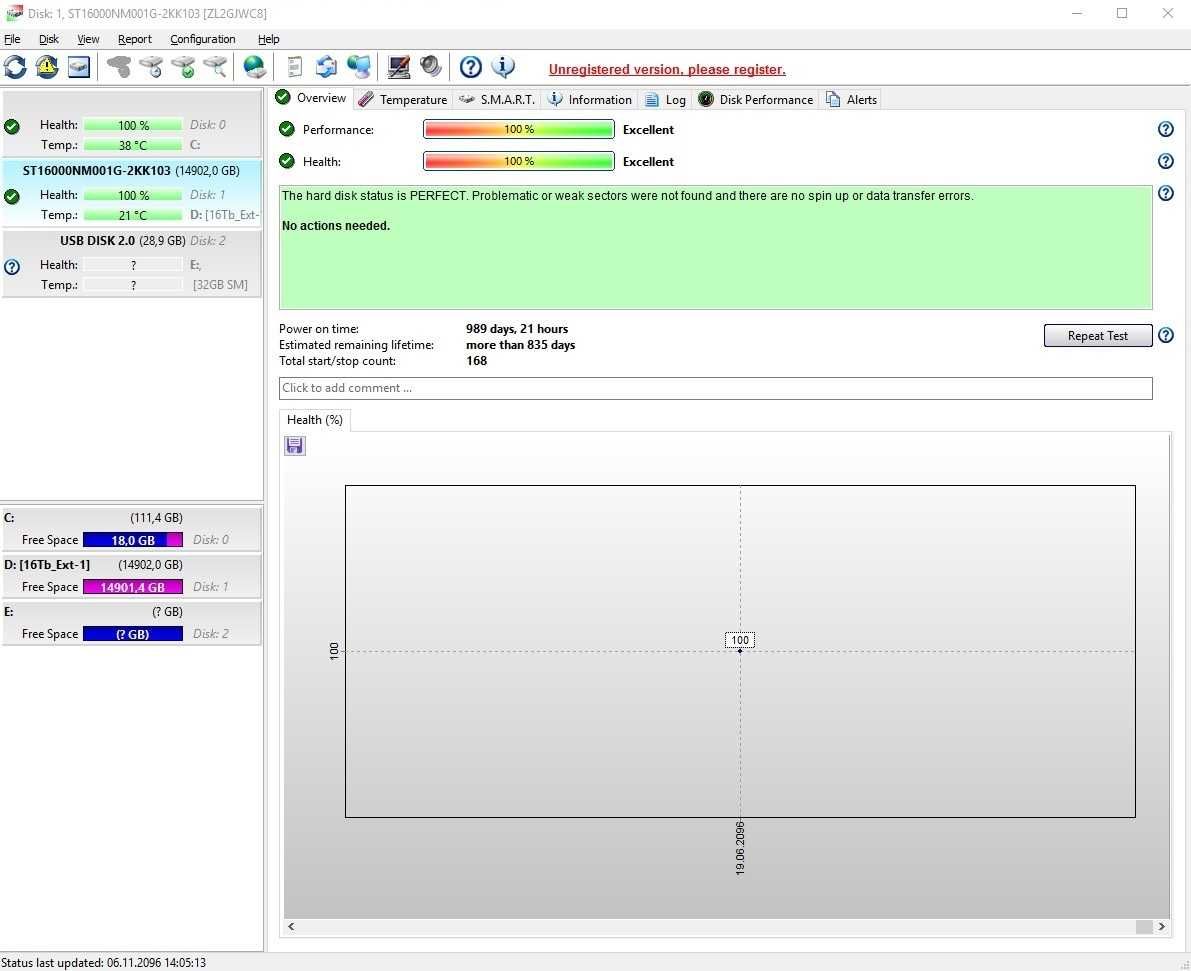Click the 100 data point on health graph
Image resolution: width=1191 pixels, height=971 pixels.
[x=740, y=650]
